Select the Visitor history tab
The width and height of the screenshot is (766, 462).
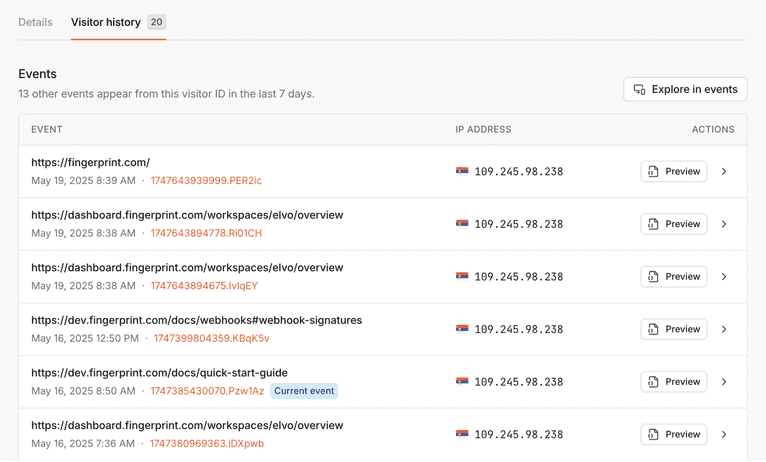pos(106,22)
